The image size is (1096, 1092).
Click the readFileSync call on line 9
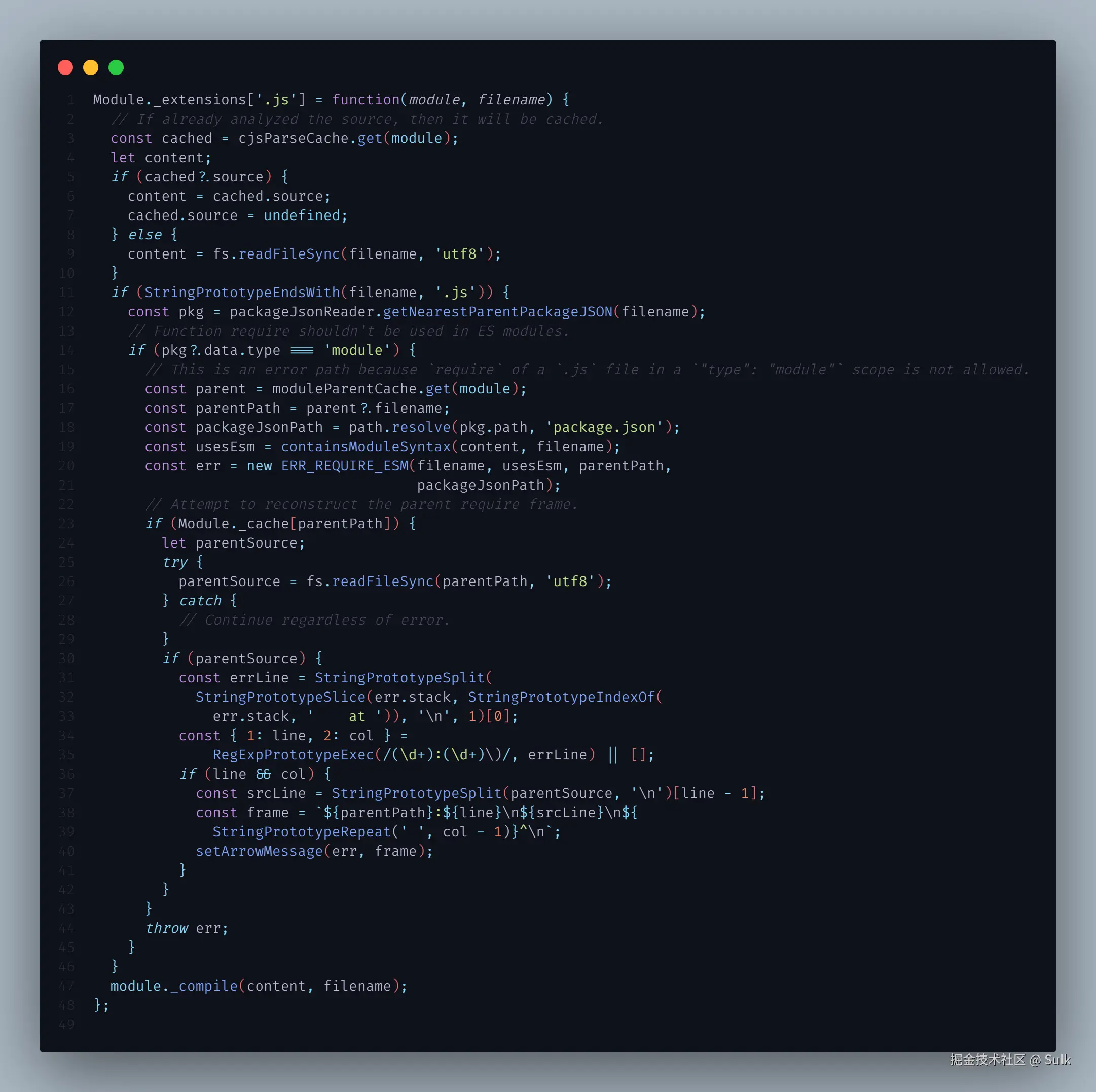click(289, 253)
